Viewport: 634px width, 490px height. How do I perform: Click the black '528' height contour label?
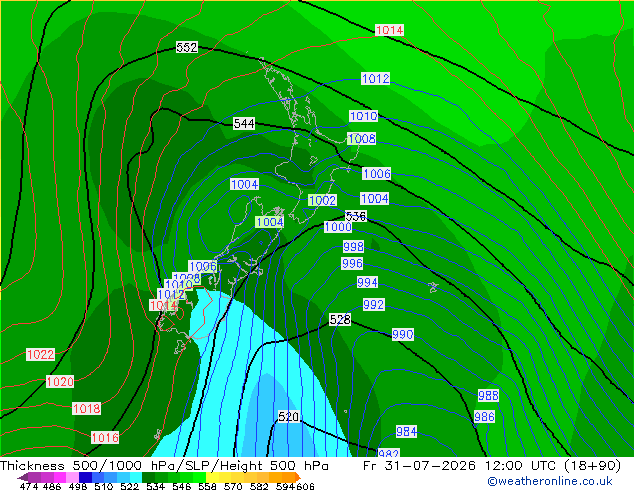click(x=340, y=320)
